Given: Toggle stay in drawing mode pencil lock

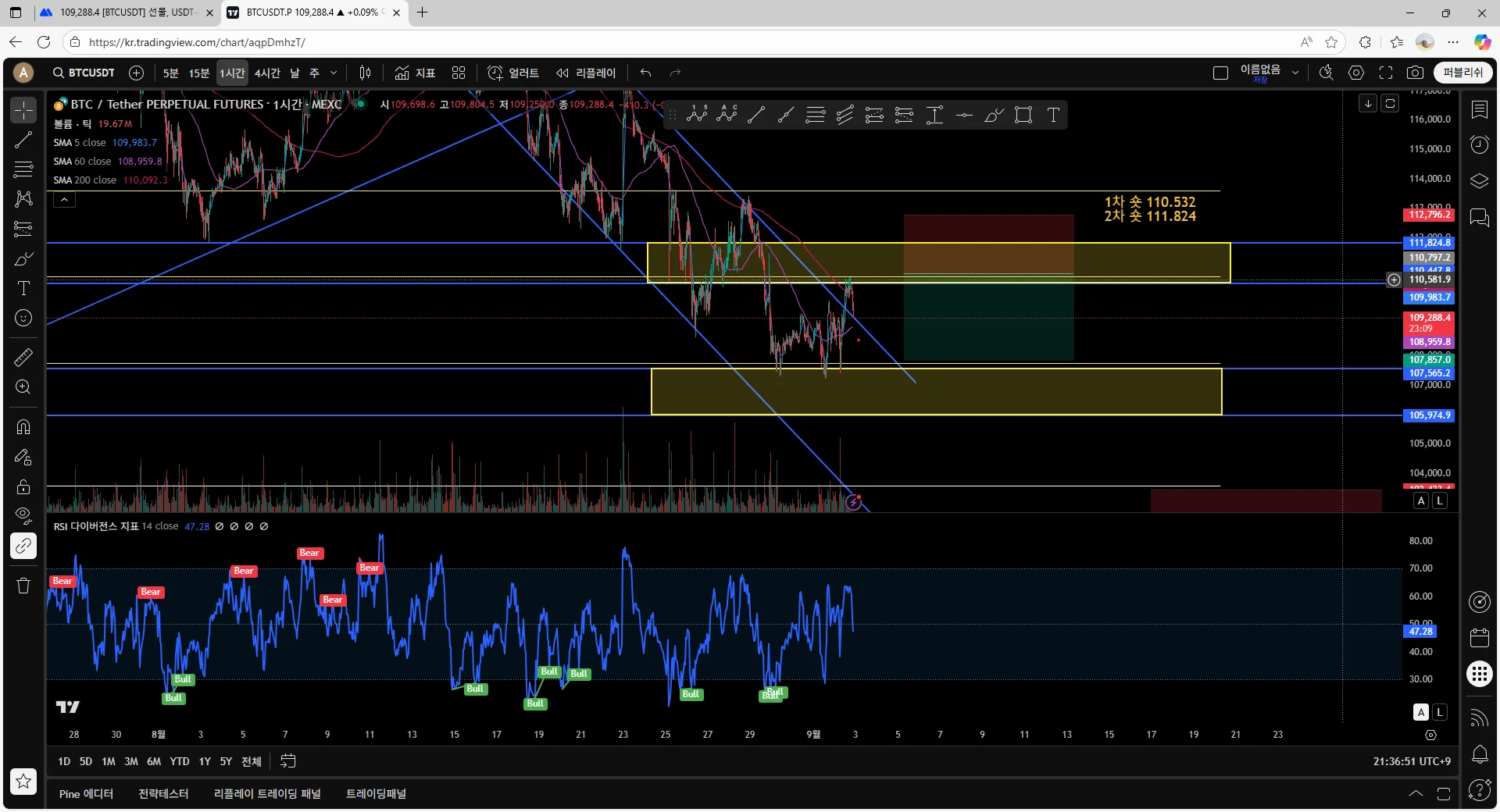Looking at the screenshot, I should coord(23,457).
